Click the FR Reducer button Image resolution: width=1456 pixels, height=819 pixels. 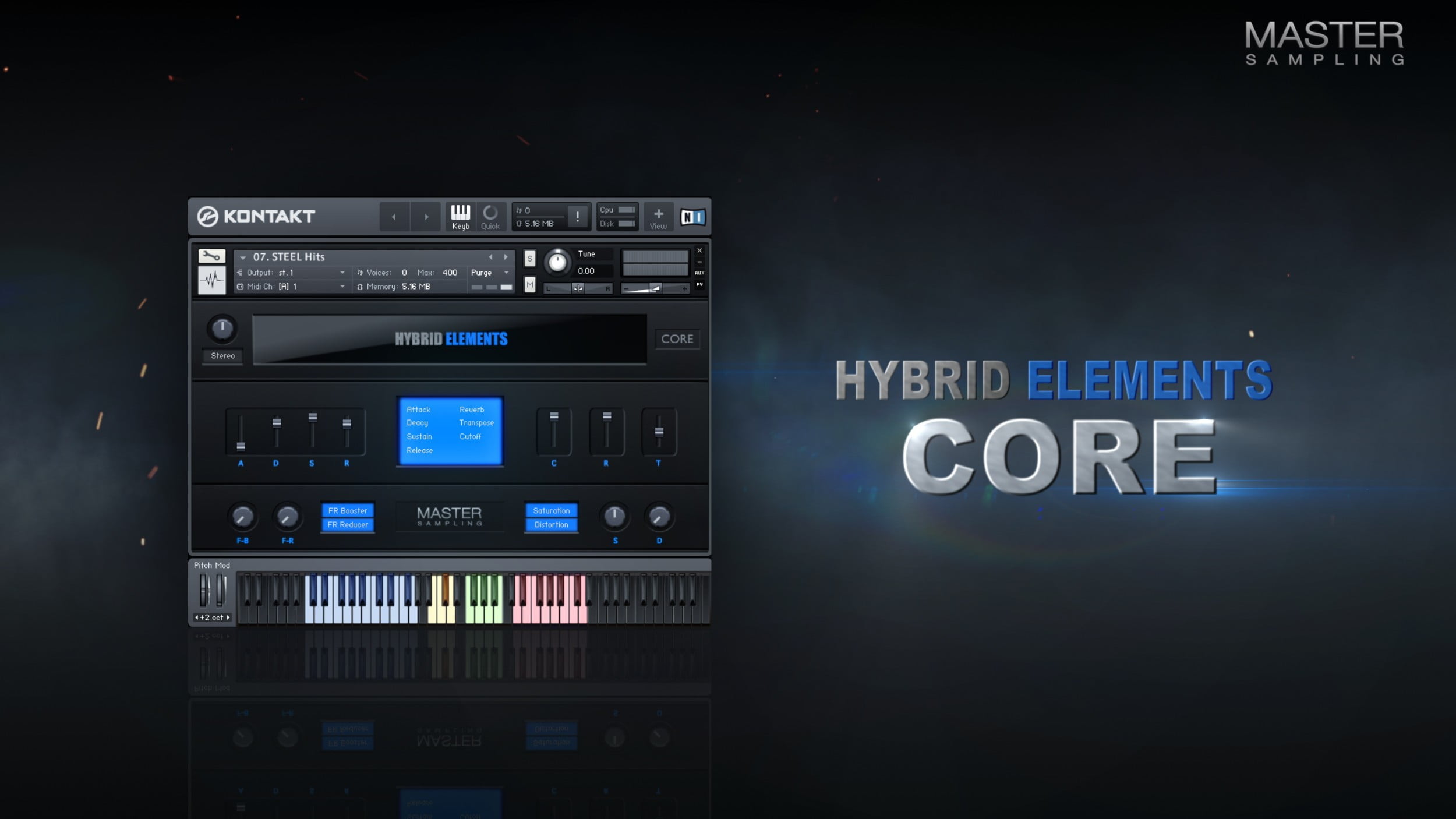coord(347,524)
